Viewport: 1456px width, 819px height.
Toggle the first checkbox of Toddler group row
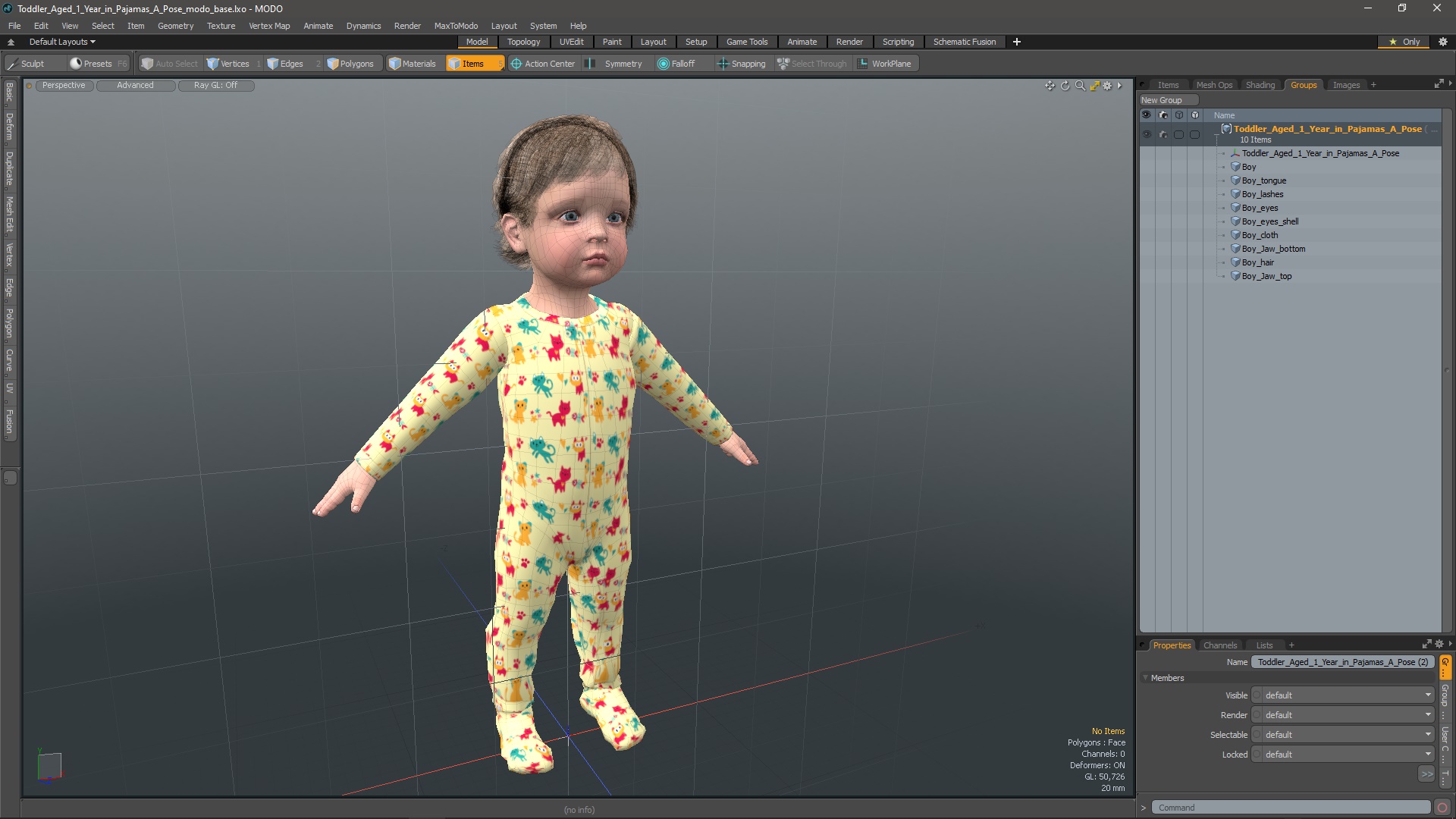coord(1178,134)
